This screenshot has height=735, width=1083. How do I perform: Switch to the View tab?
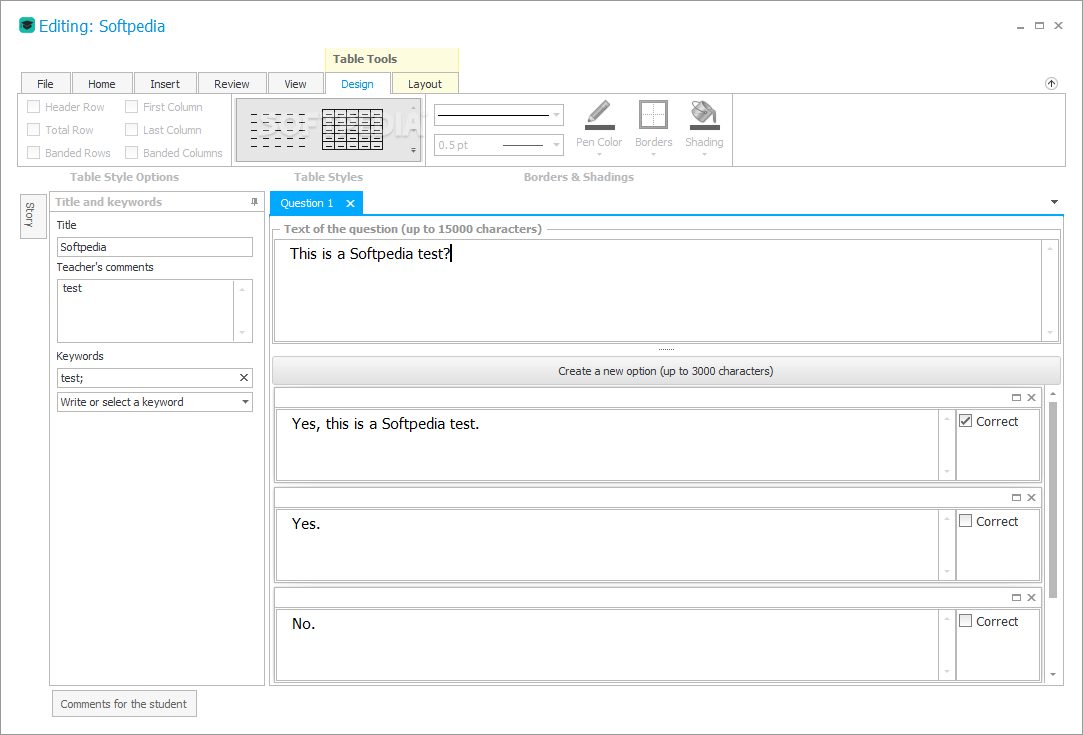(295, 84)
